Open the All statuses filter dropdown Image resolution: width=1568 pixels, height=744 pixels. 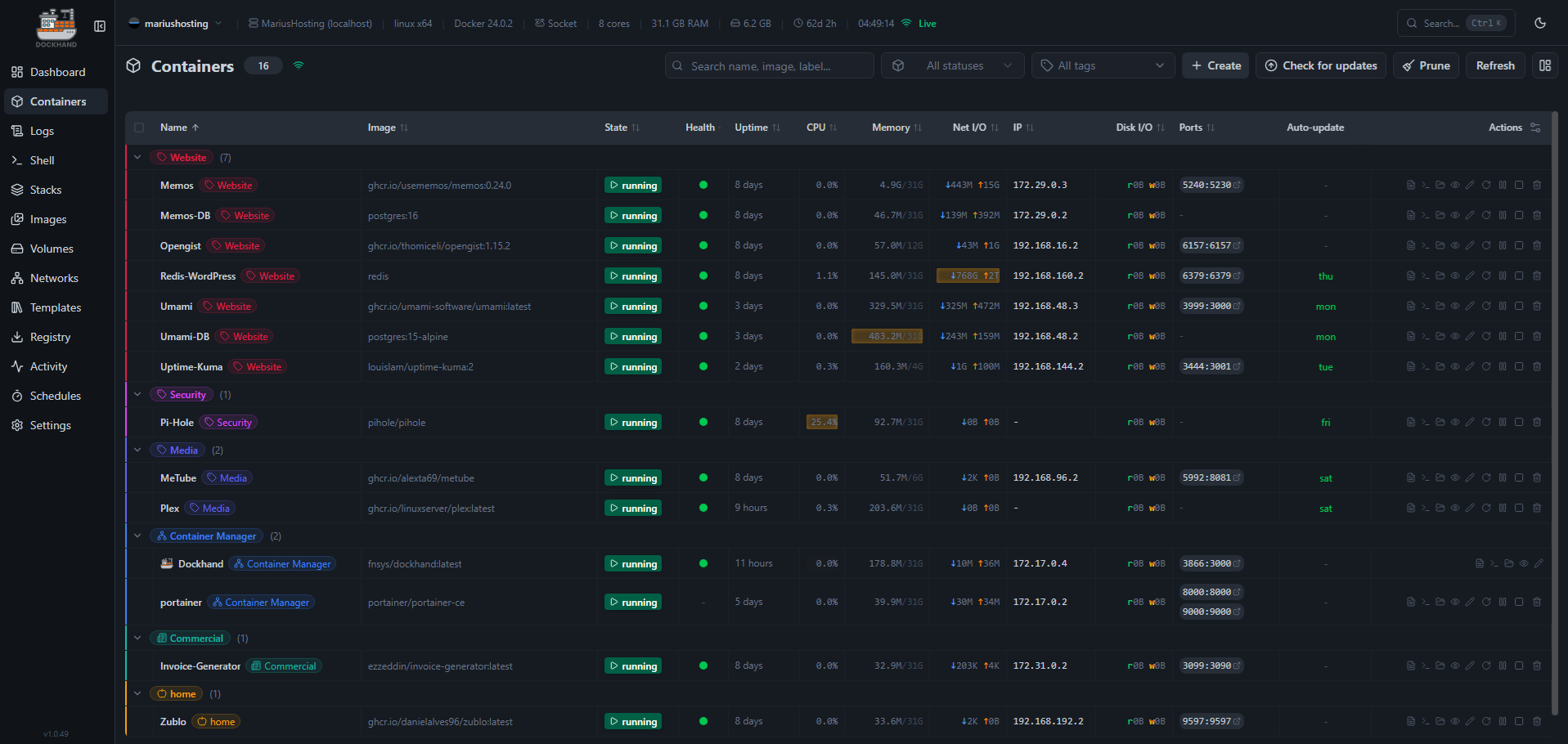(953, 66)
